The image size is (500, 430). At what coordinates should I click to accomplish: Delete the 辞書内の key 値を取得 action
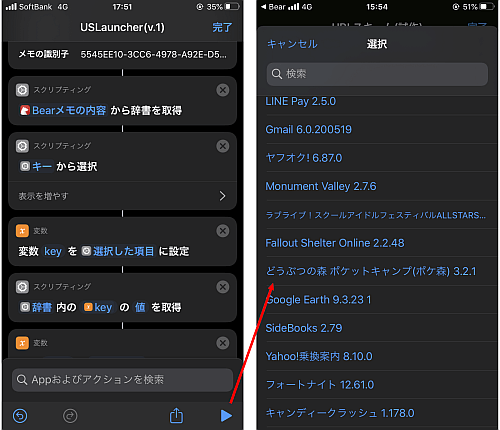pyautogui.click(x=223, y=287)
